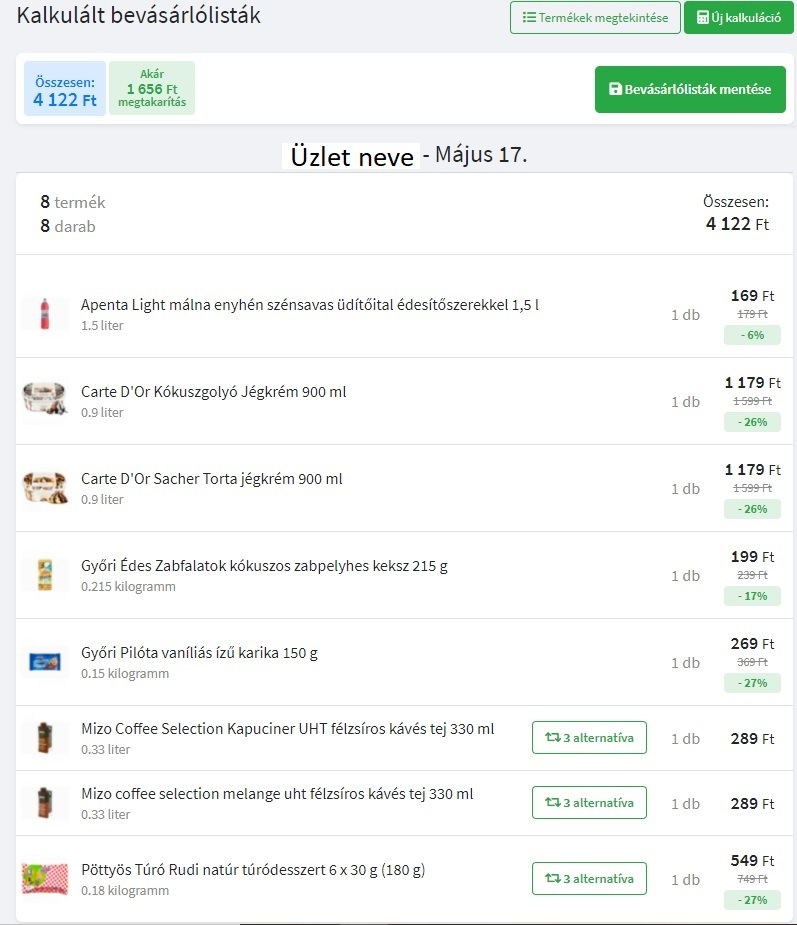Click 549 Ft price of Túró Rudi
The image size is (797, 925).
click(x=753, y=861)
